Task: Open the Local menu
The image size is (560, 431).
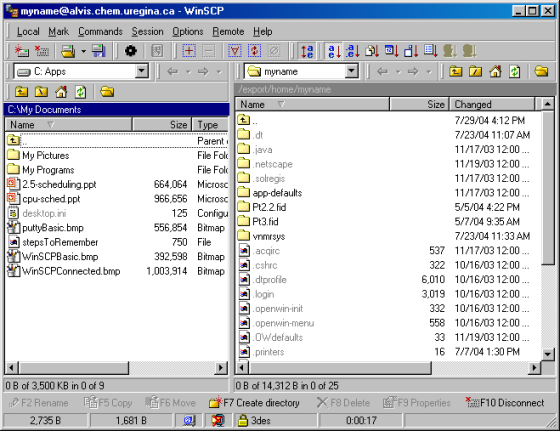Action: 28,31
